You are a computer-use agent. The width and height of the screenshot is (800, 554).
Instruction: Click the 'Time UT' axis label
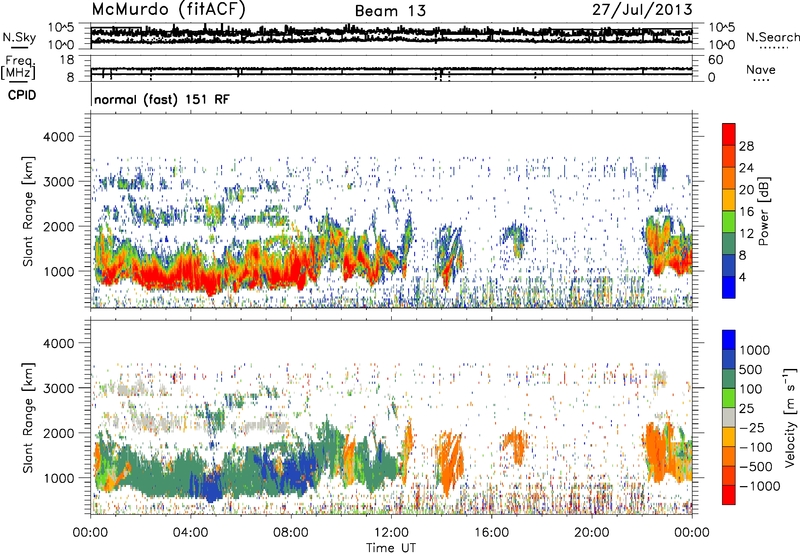click(x=391, y=547)
